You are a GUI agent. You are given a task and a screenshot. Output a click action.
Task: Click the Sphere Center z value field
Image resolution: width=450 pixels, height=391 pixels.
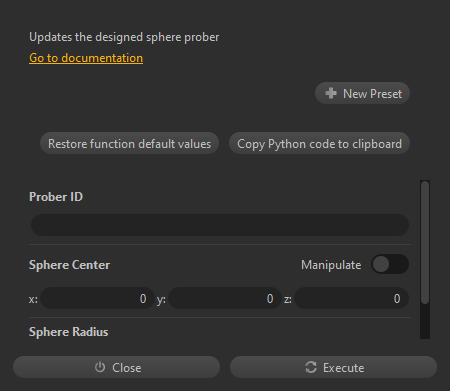pos(352,298)
